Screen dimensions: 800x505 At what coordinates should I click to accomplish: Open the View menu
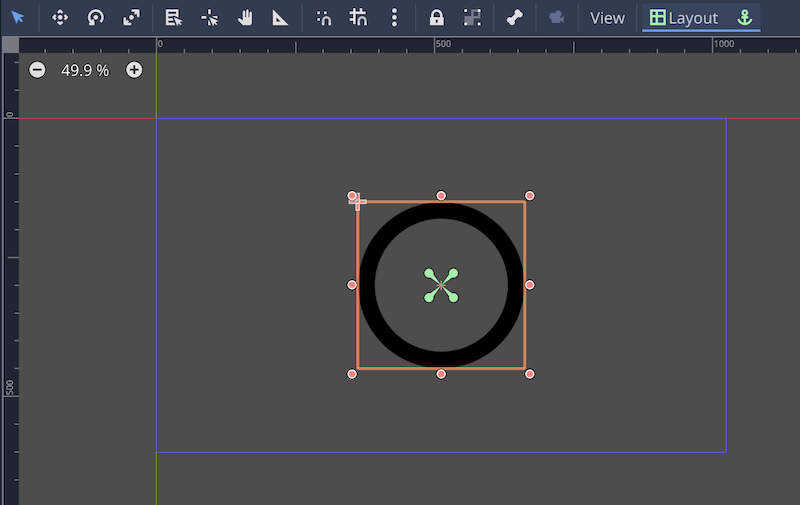click(607, 18)
